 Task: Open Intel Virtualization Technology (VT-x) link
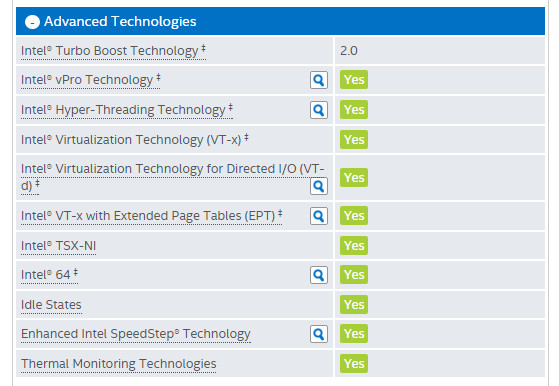tap(134, 140)
